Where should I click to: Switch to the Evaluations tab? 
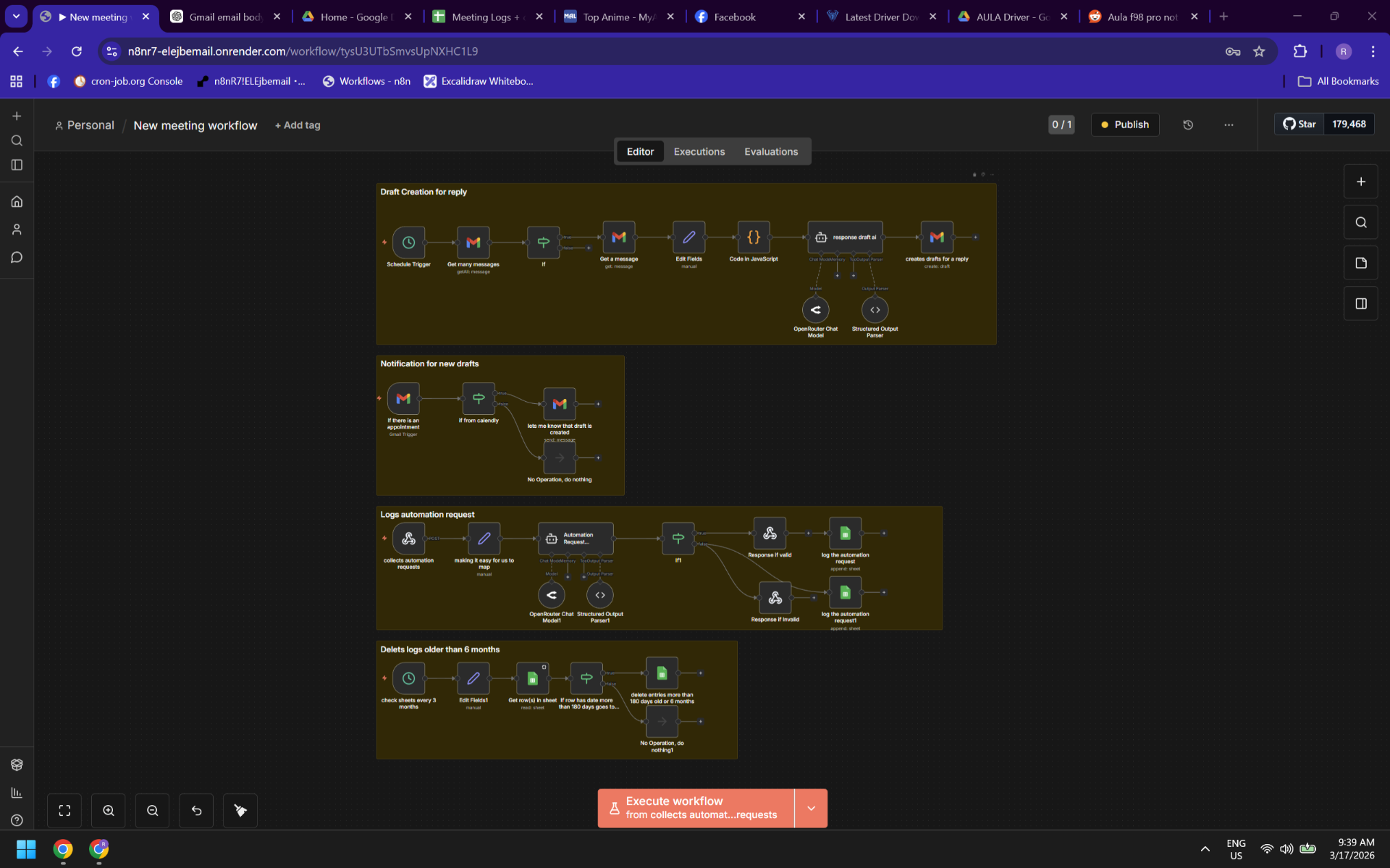click(771, 151)
